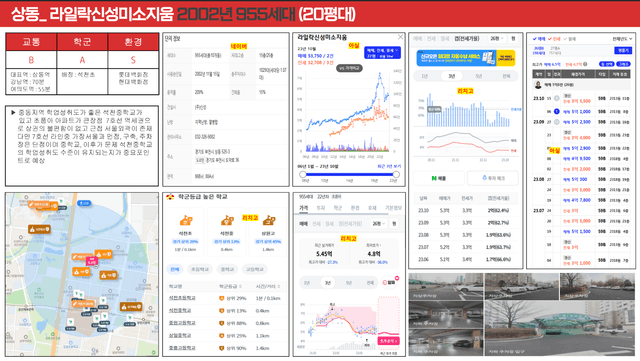The width and height of the screenshot is (640, 361).
Task: Click the pink forecast button on price chart
Action: (x=389, y=341)
